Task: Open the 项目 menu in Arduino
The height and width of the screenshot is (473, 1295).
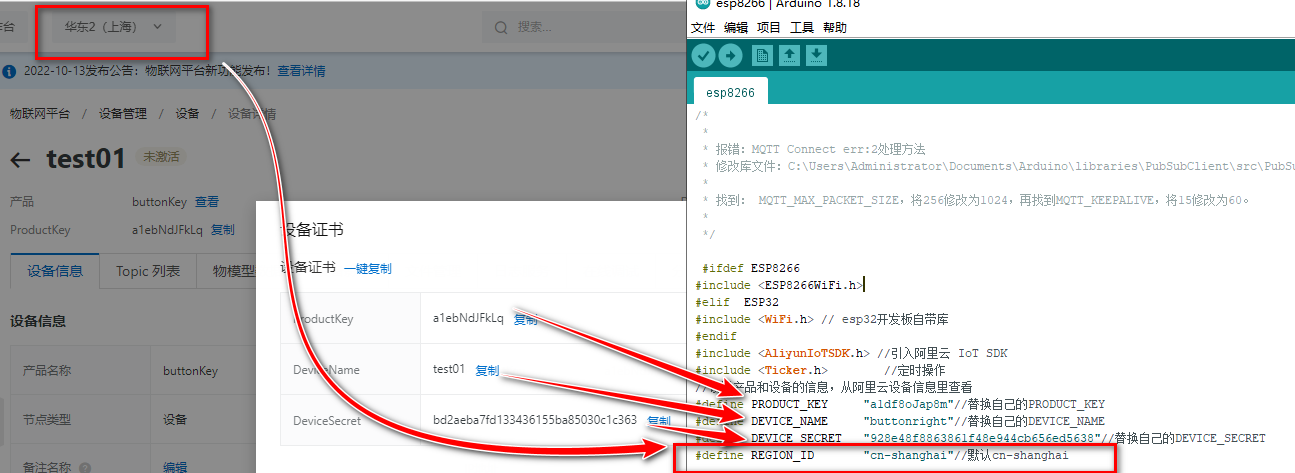Action: [768, 27]
